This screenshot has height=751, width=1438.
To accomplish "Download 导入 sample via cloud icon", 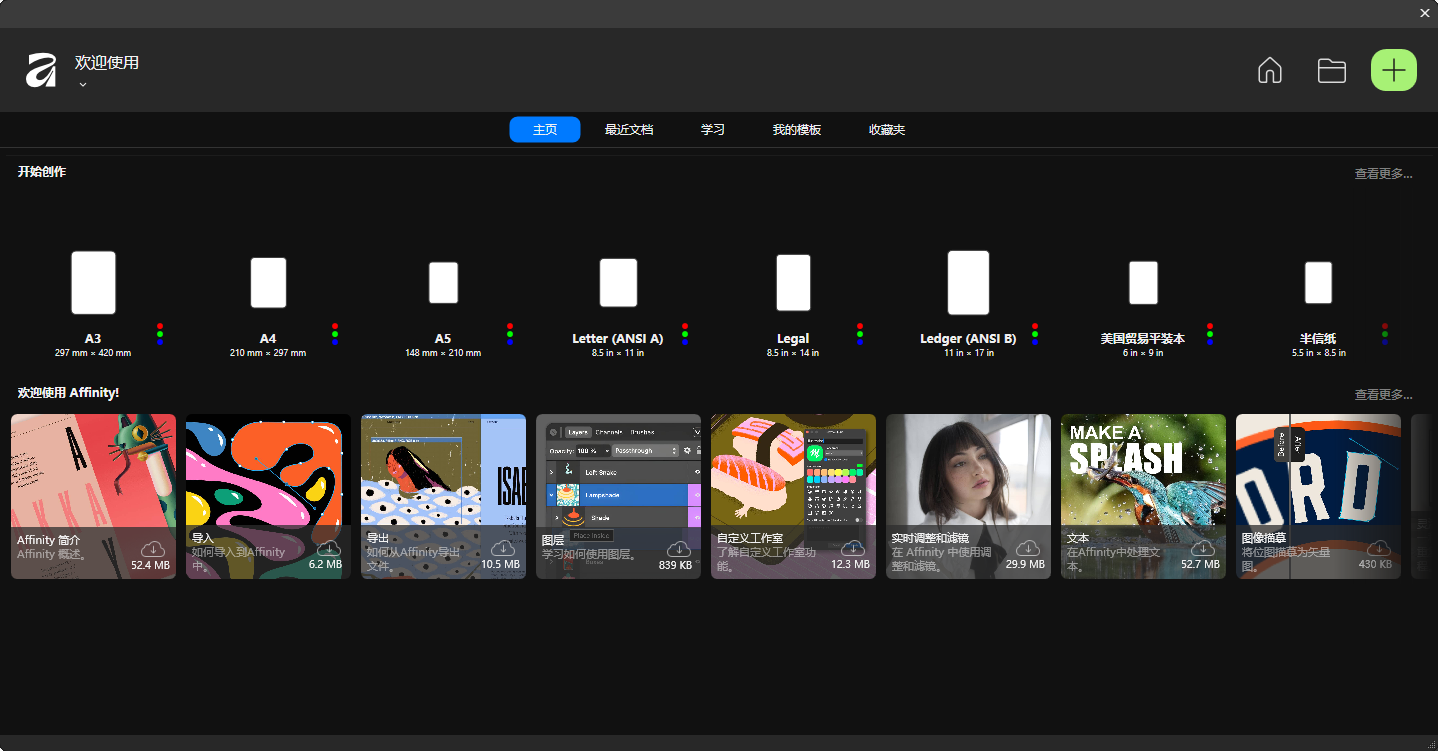I will click(x=329, y=548).
